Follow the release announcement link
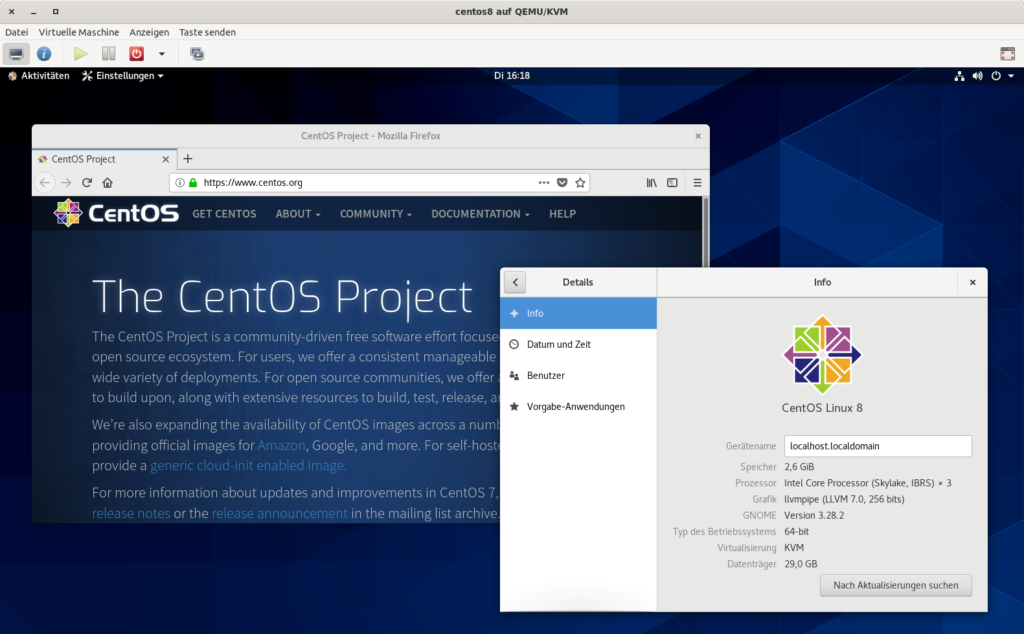 (280, 513)
